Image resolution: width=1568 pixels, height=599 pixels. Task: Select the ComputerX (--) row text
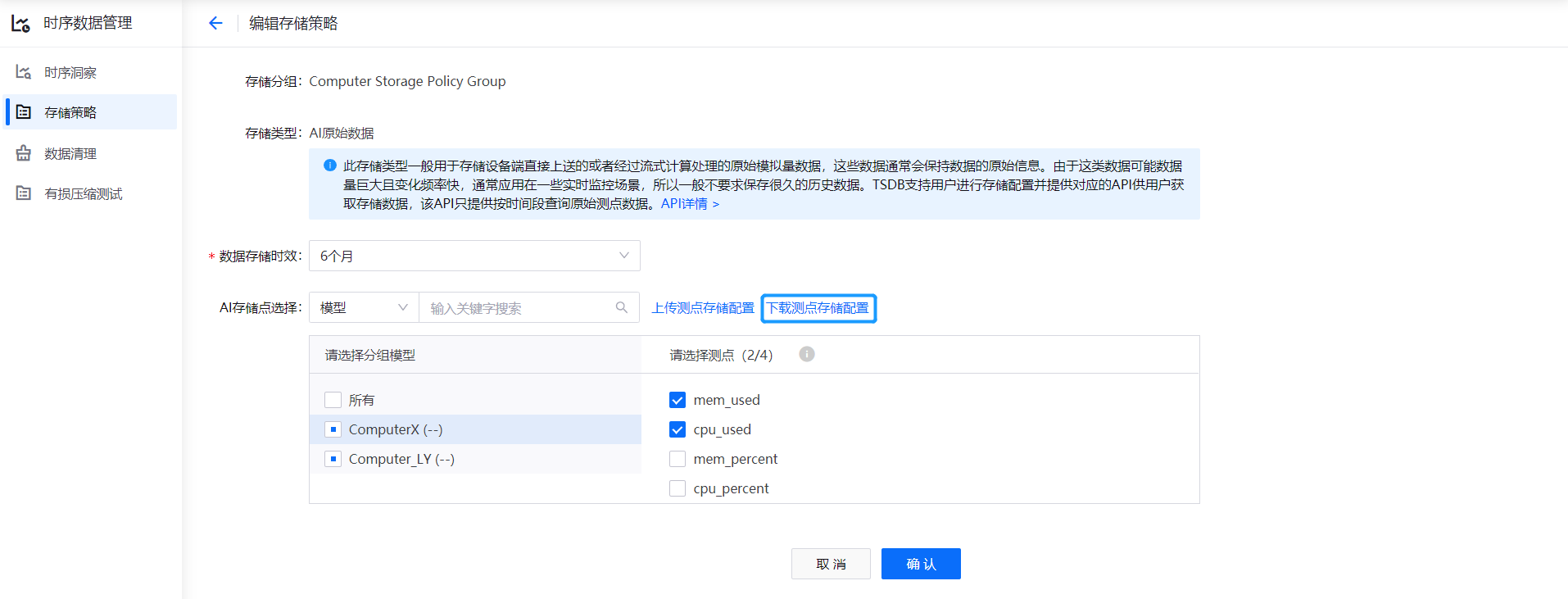pos(396,429)
